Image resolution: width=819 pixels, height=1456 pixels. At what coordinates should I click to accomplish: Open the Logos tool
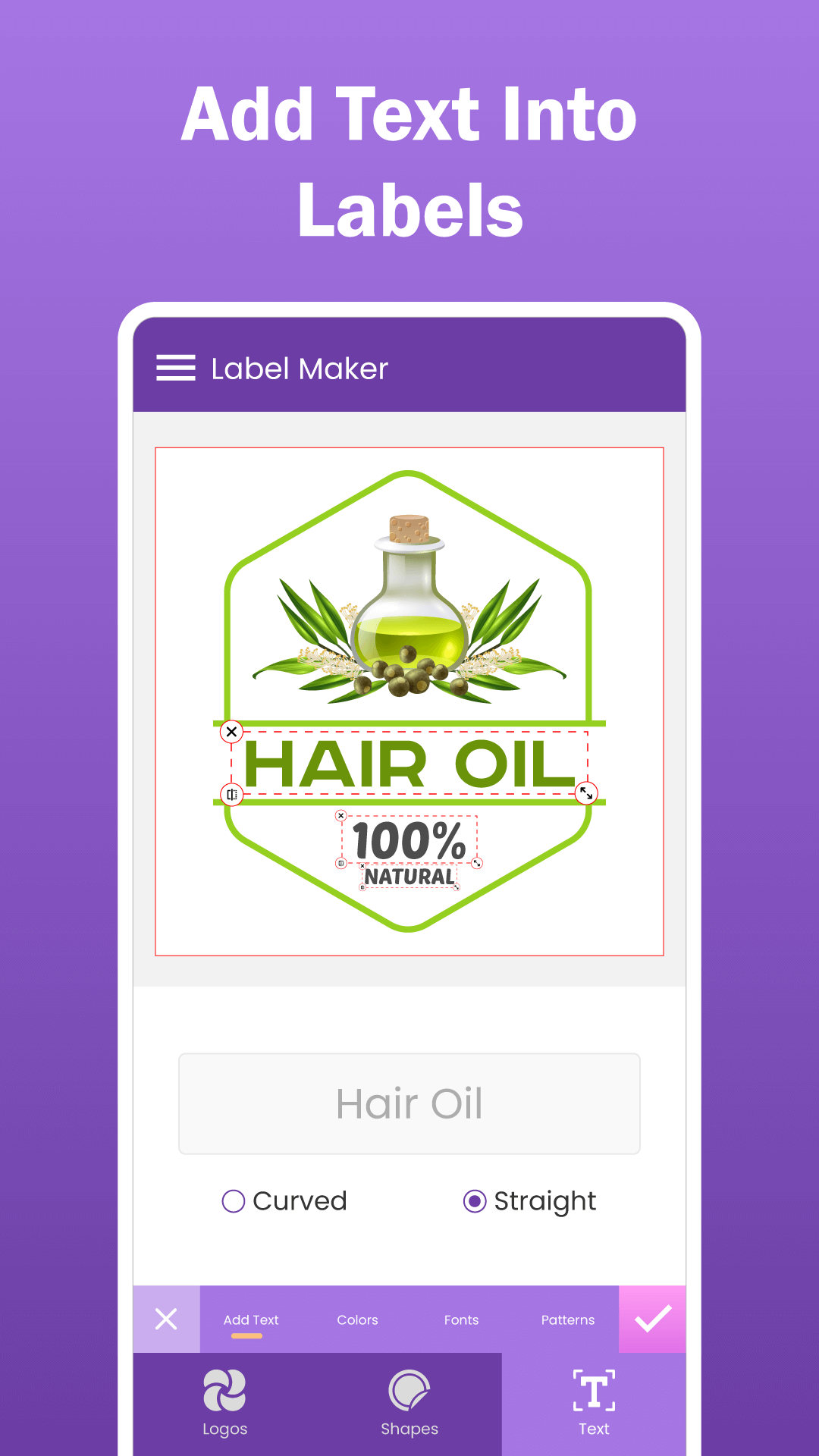[225, 1403]
